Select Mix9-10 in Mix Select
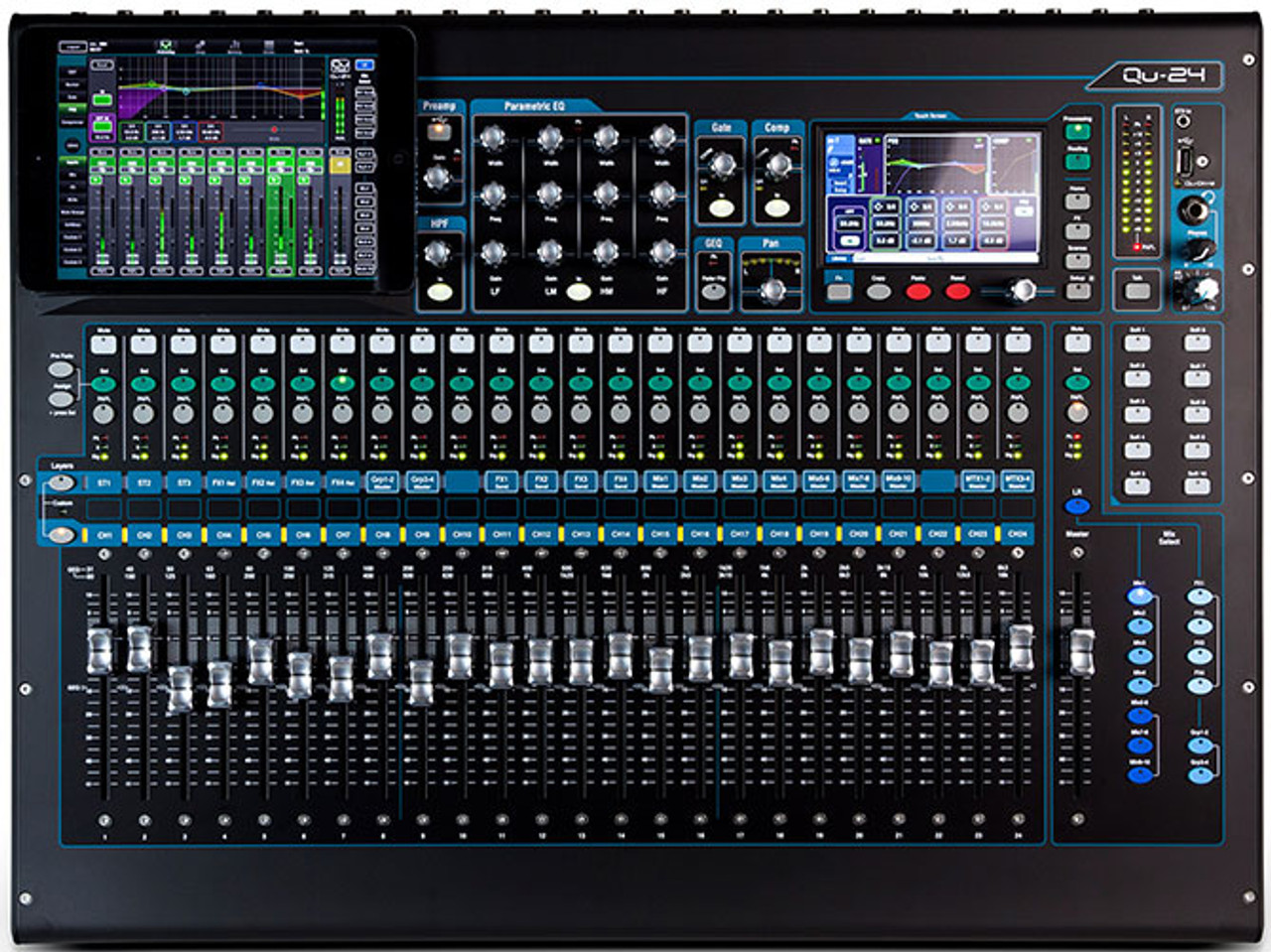 tap(1139, 774)
